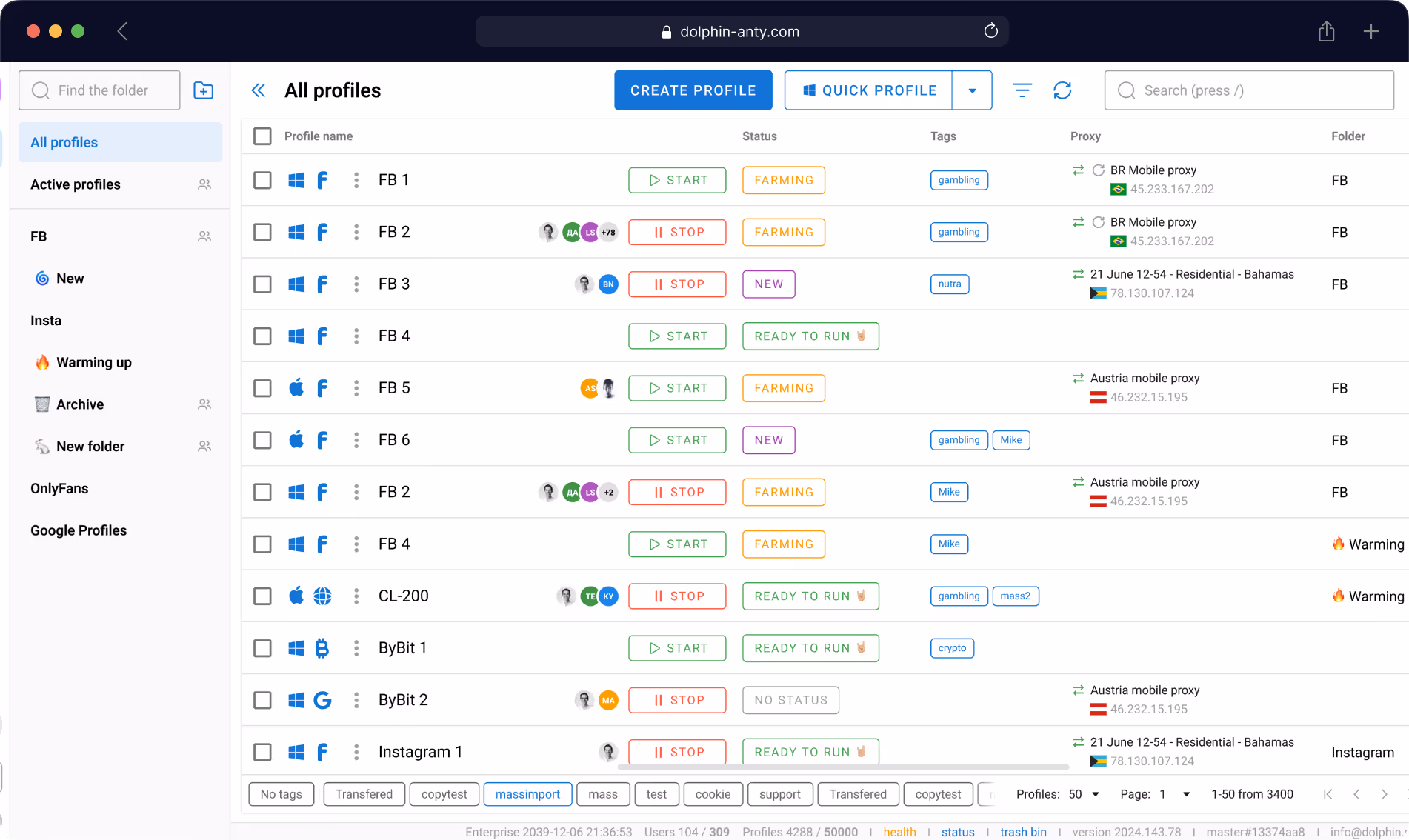
Task: Open the filter icon in toolbar
Action: tap(1022, 90)
